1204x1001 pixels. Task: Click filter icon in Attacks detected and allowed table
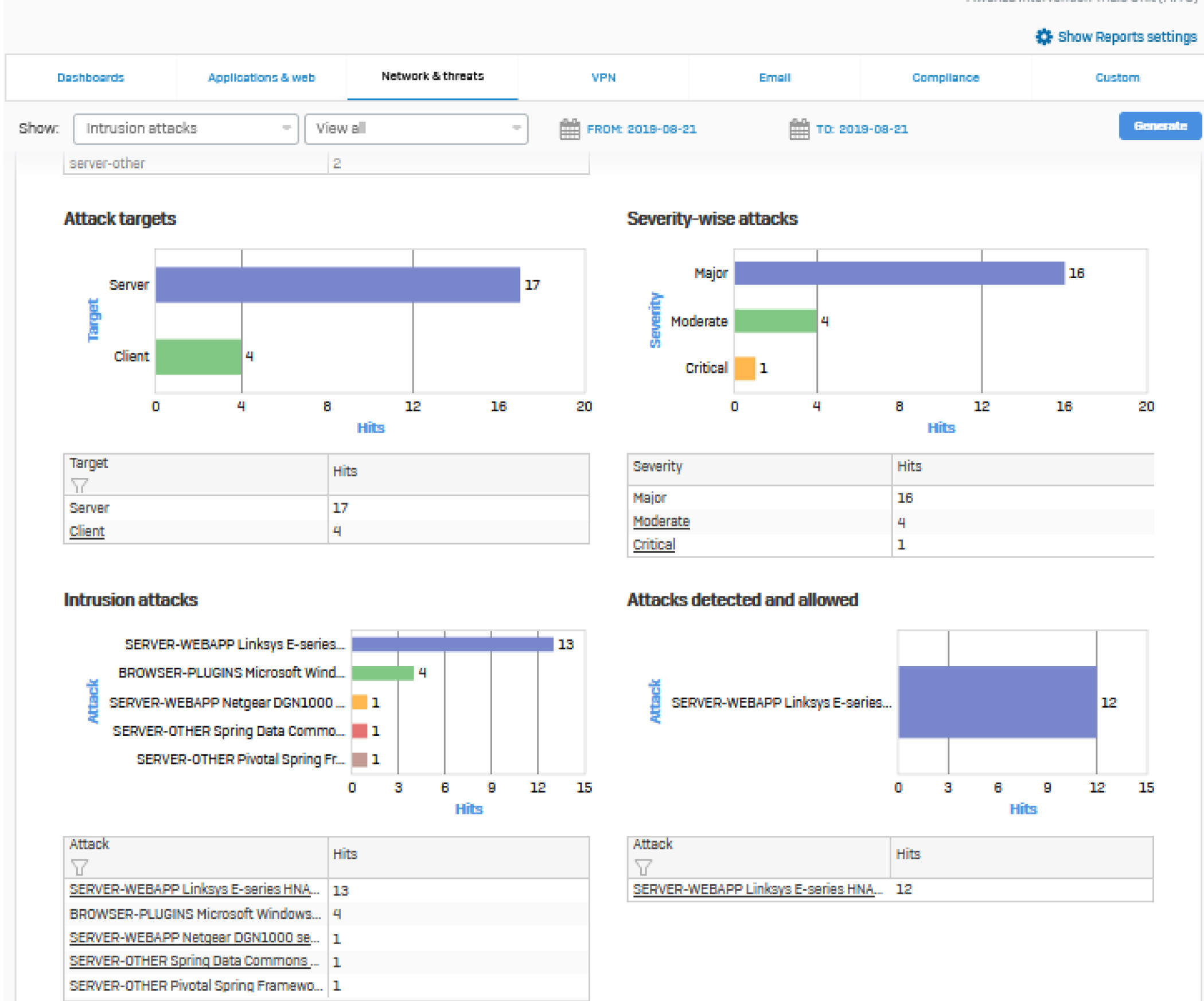pyautogui.click(x=643, y=867)
